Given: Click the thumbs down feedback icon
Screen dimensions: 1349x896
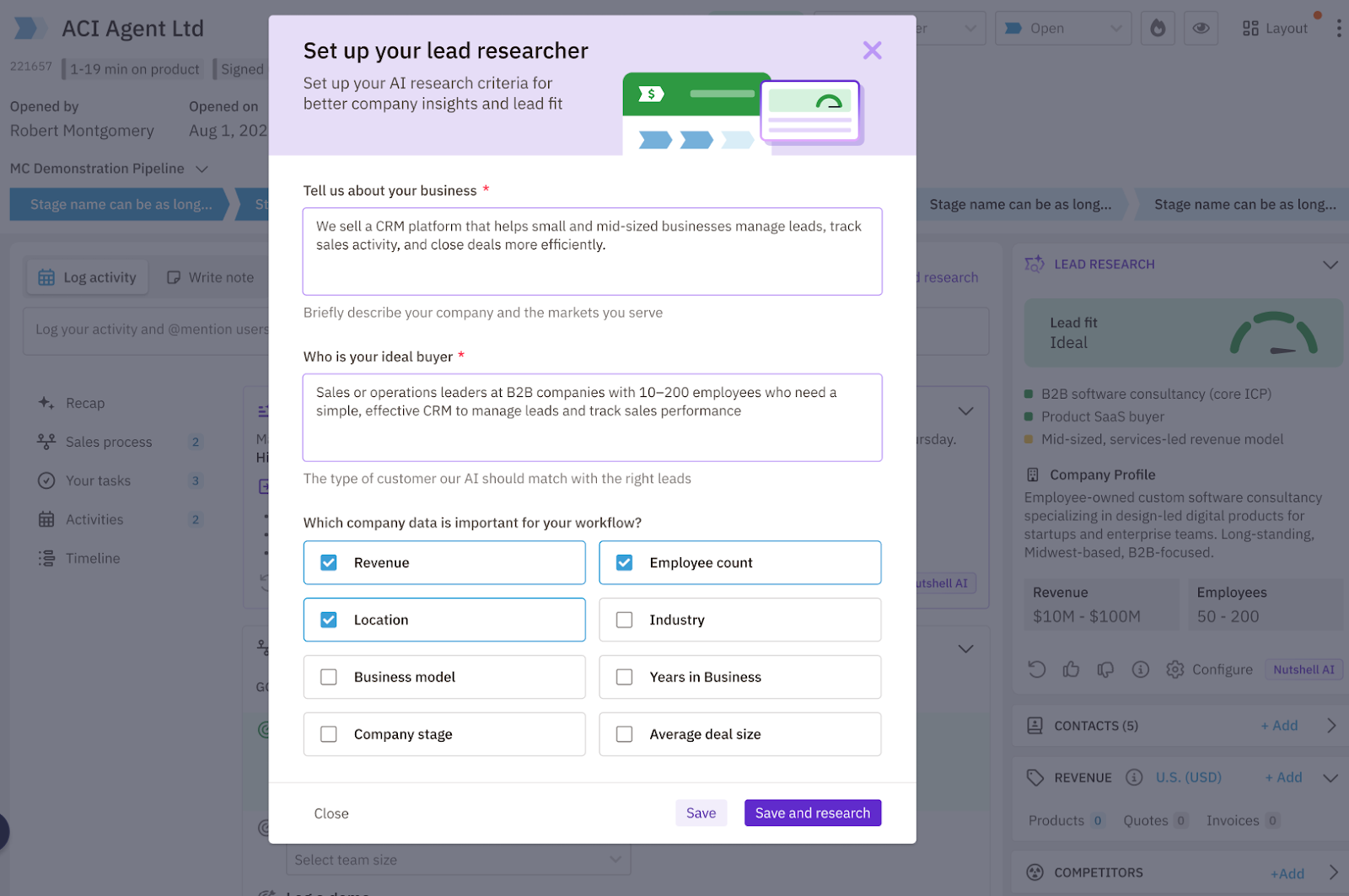Looking at the screenshot, I should point(1105,669).
